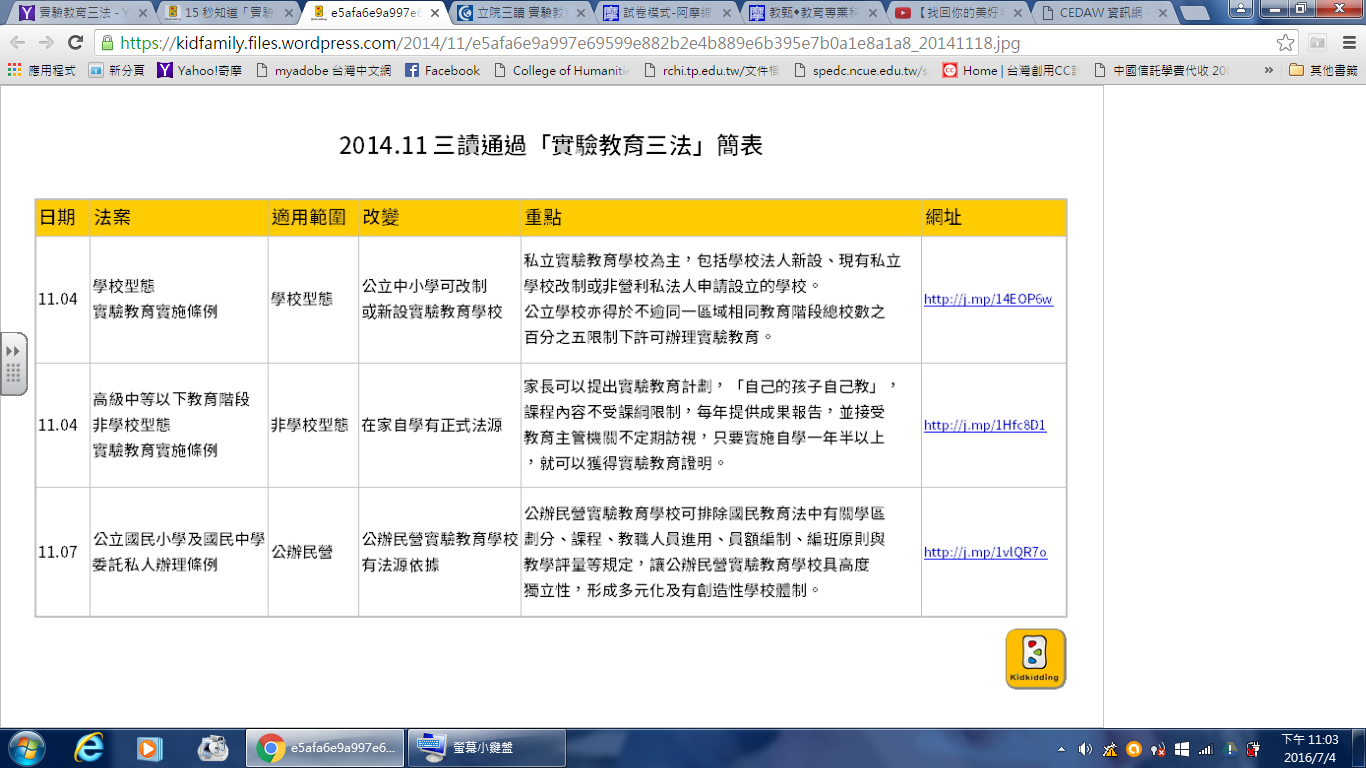
Task: Bookmark this page with the star icon
Action: [1287, 45]
